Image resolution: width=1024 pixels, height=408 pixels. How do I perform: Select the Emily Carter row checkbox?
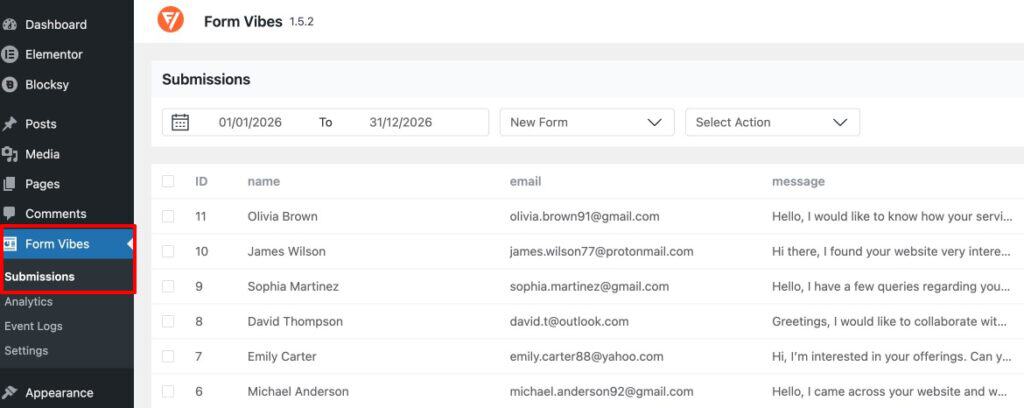(x=168, y=356)
